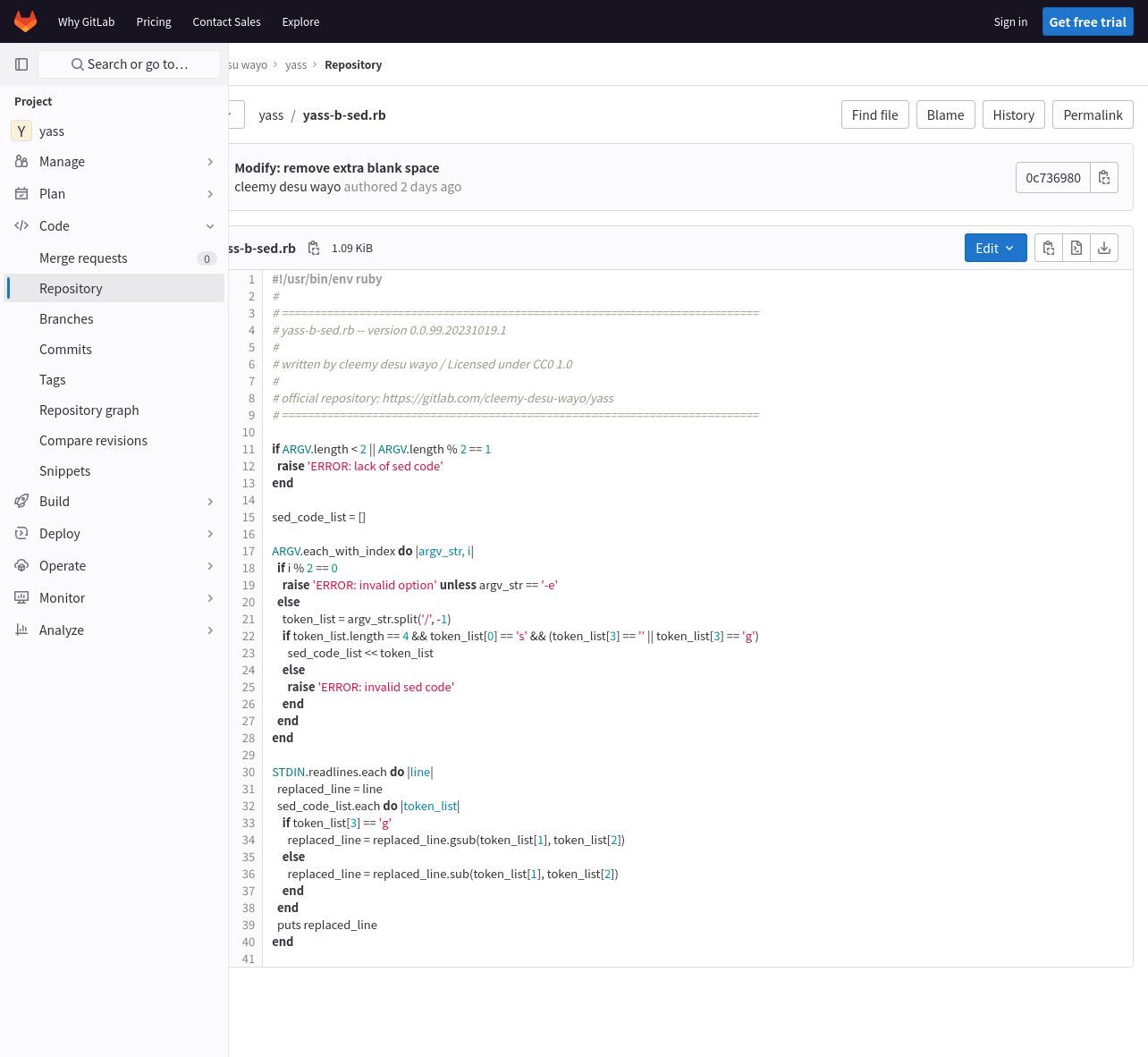Viewport: 1148px width, 1057px height.
Task: Expand the Operate section chevron
Action: point(210,566)
